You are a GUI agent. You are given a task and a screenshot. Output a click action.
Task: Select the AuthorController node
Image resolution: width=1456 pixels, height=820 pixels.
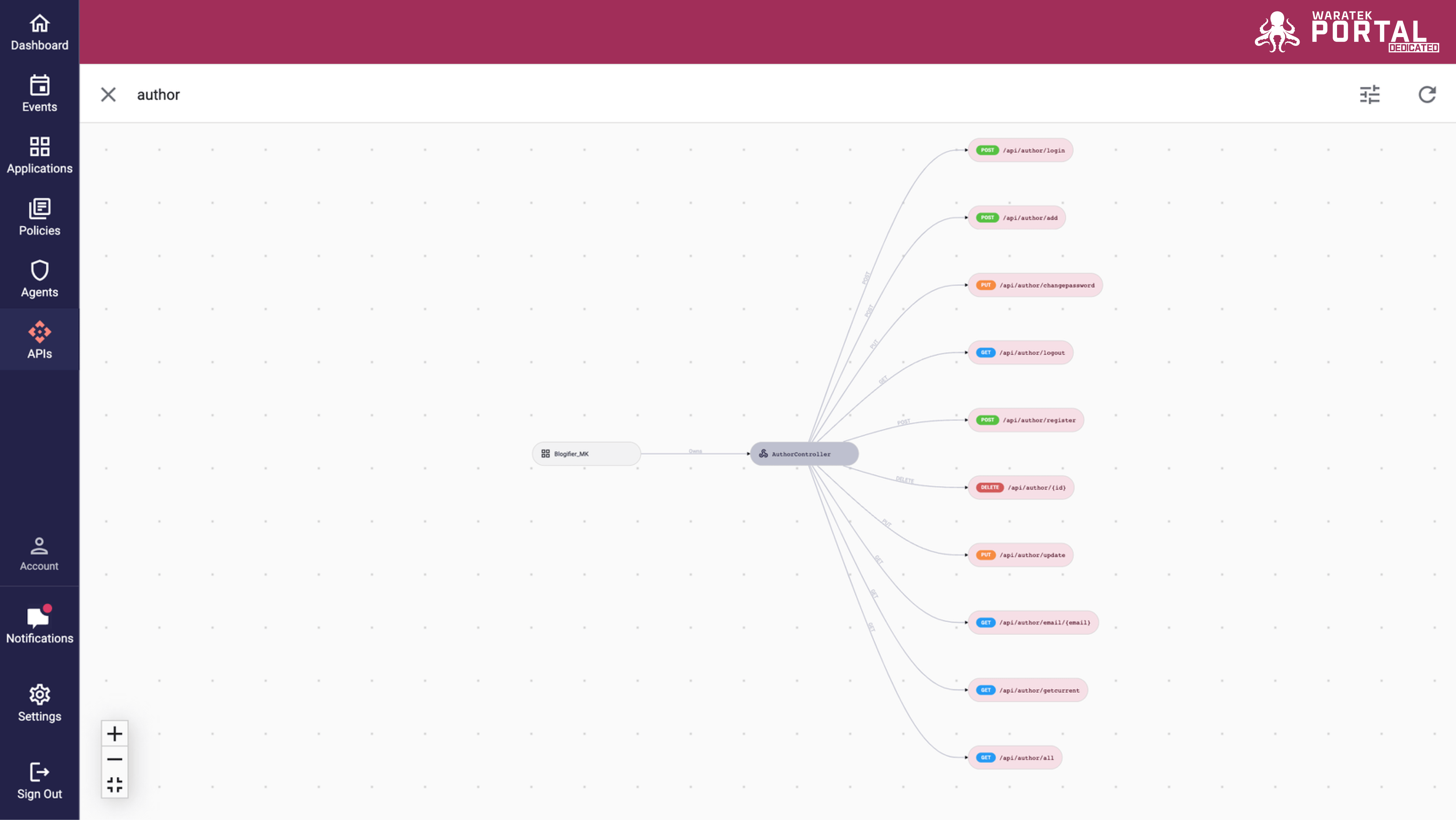point(804,454)
